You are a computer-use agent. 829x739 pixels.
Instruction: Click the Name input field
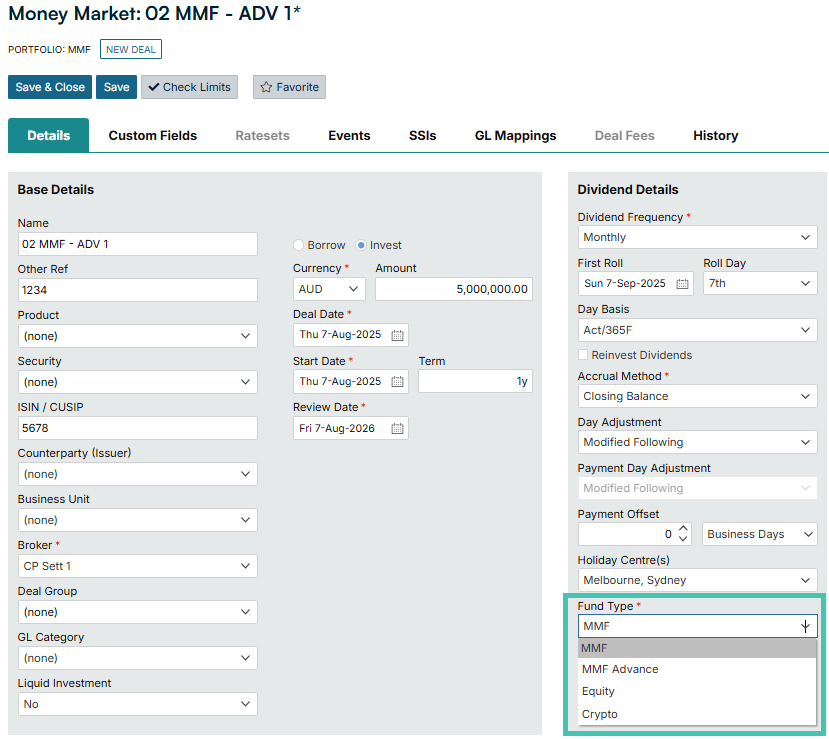137,244
